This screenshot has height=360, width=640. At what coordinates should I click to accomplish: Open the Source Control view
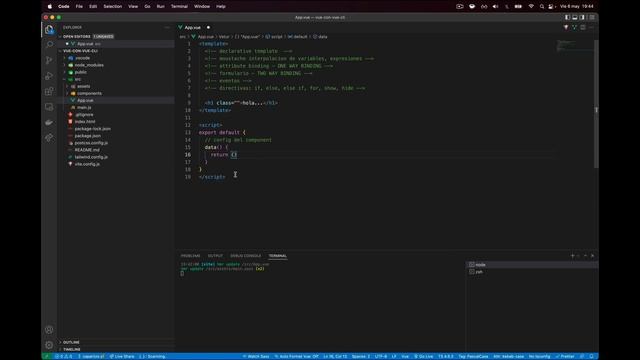(49, 60)
